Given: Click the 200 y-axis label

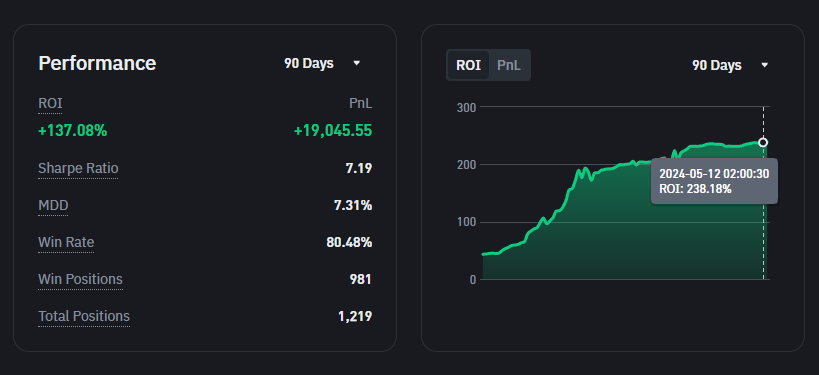Looking at the screenshot, I should [x=466, y=165].
